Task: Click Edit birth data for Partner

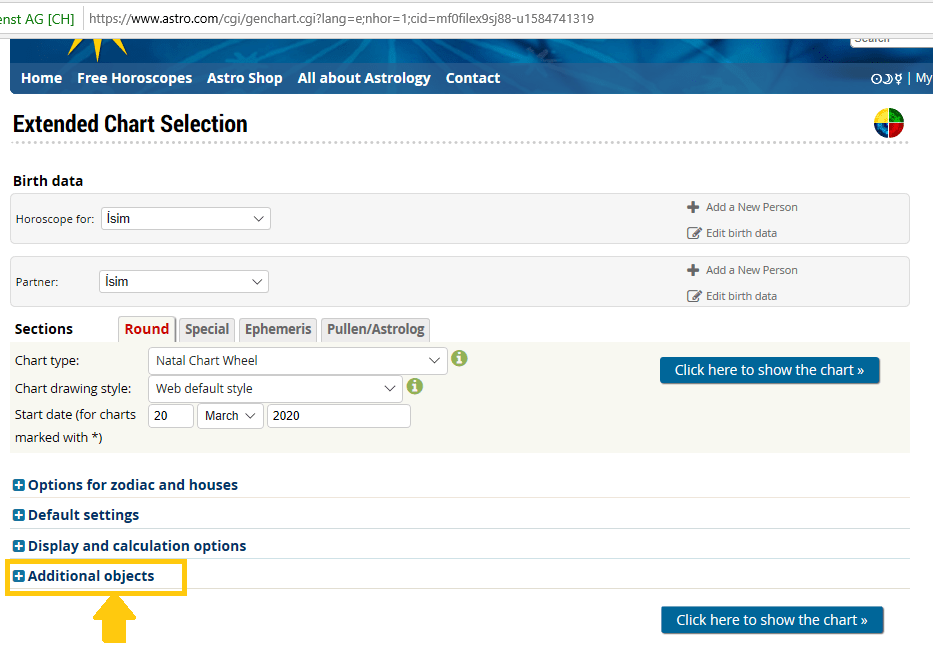Action: pyautogui.click(x=741, y=296)
